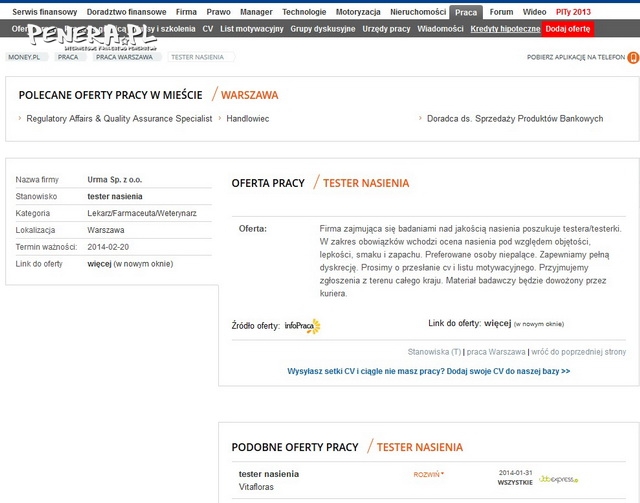Select the active Praca tab
This screenshot has height=503, width=640.
[x=466, y=12]
